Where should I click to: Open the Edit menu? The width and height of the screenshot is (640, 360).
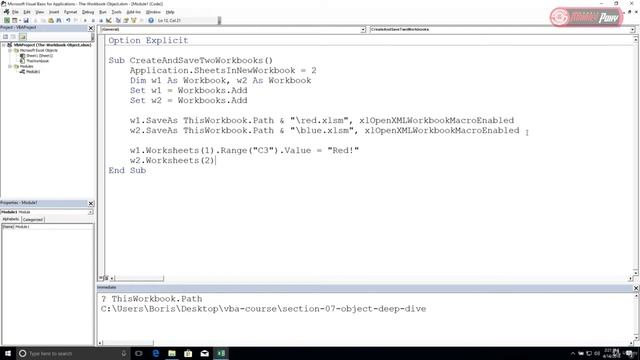27,12
